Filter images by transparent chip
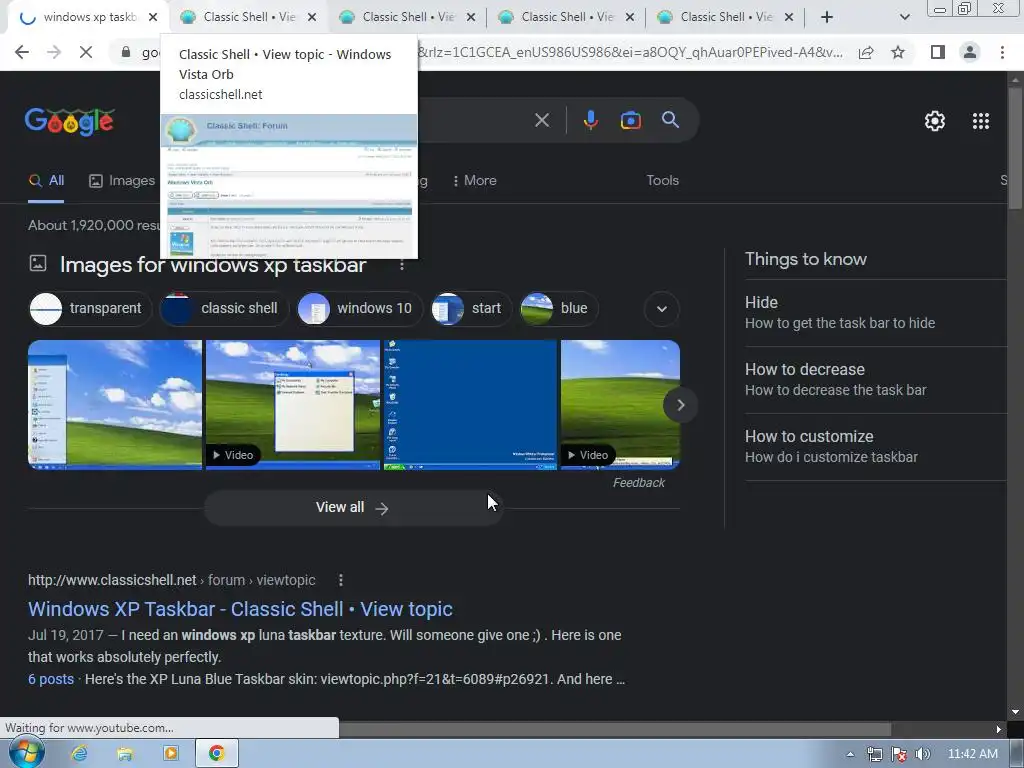 click(x=90, y=308)
